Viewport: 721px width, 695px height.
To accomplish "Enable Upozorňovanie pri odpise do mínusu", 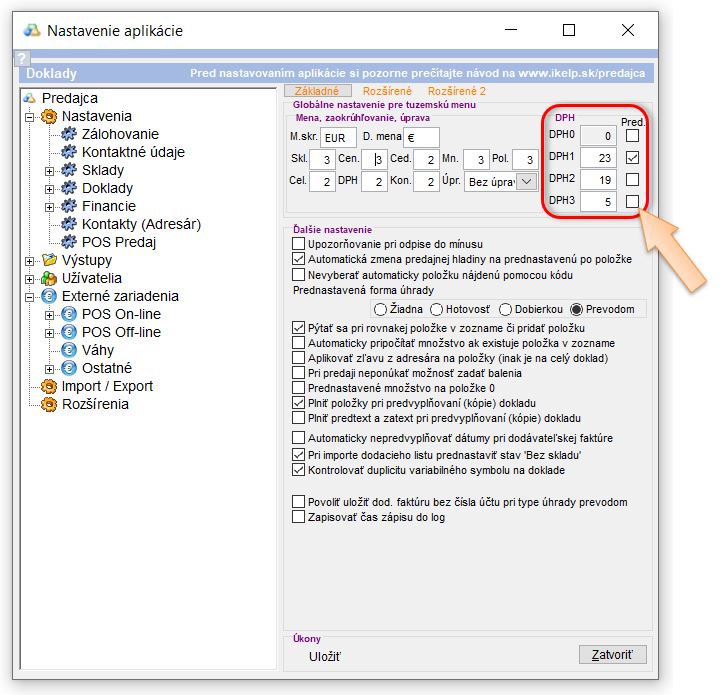I will pos(298,244).
